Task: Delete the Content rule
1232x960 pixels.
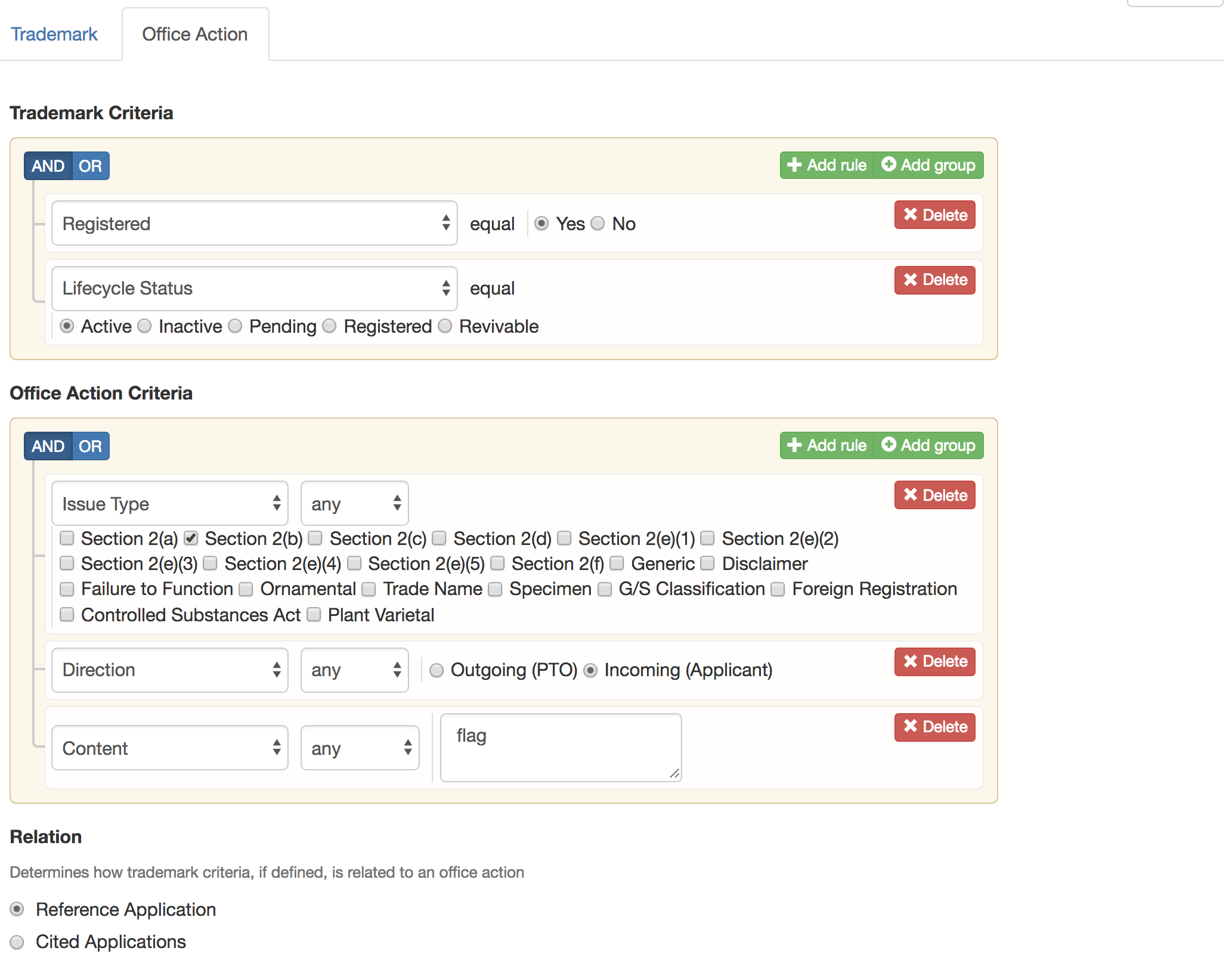Action: click(x=934, y=727)
